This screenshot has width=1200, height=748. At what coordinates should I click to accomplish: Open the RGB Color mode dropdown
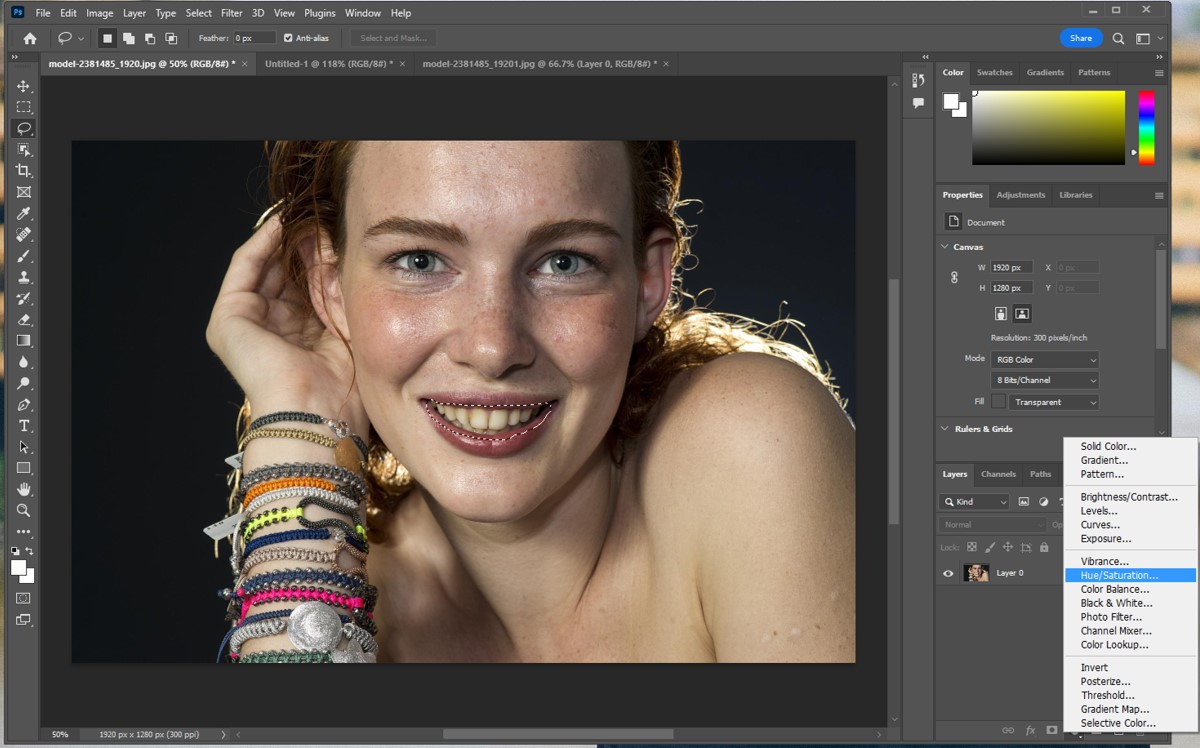click(1044, 360)
